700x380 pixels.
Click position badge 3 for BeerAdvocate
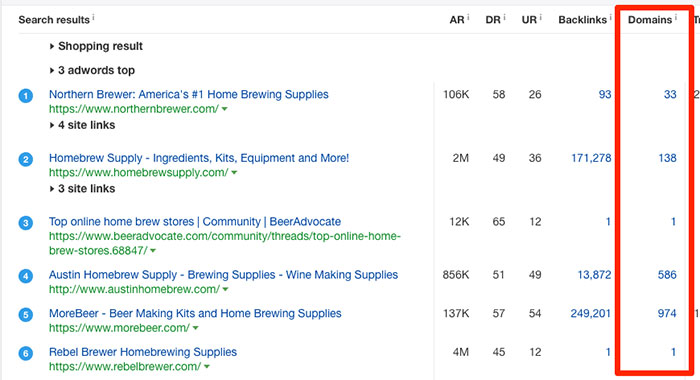[25, 223]
